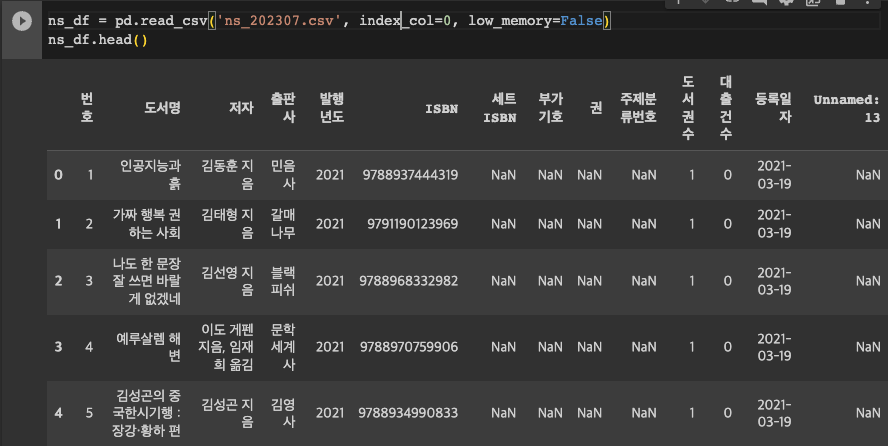The width and height of the screenshot is (888, 446).
Task: Click ISBN value 9788937444319
Action: (x=410, y=175)
